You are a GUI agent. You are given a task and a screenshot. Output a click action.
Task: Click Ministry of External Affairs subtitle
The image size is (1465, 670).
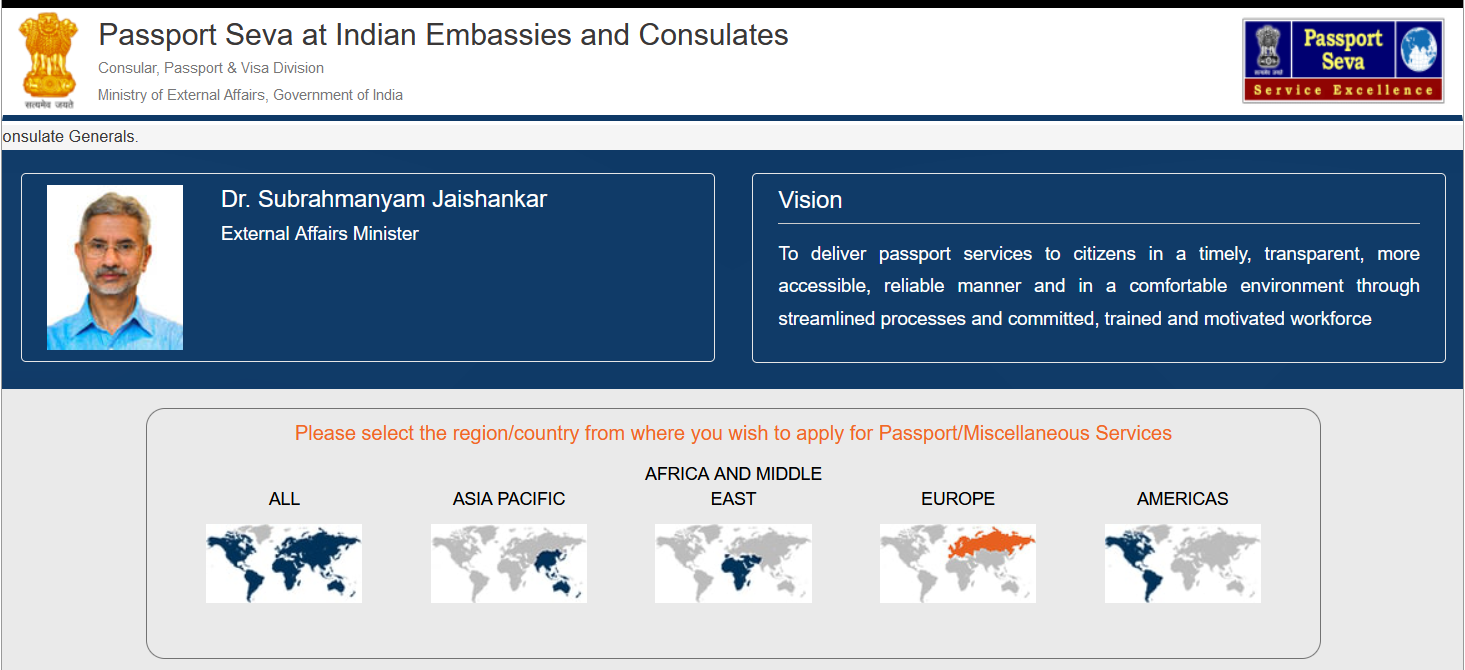[250, 95]
